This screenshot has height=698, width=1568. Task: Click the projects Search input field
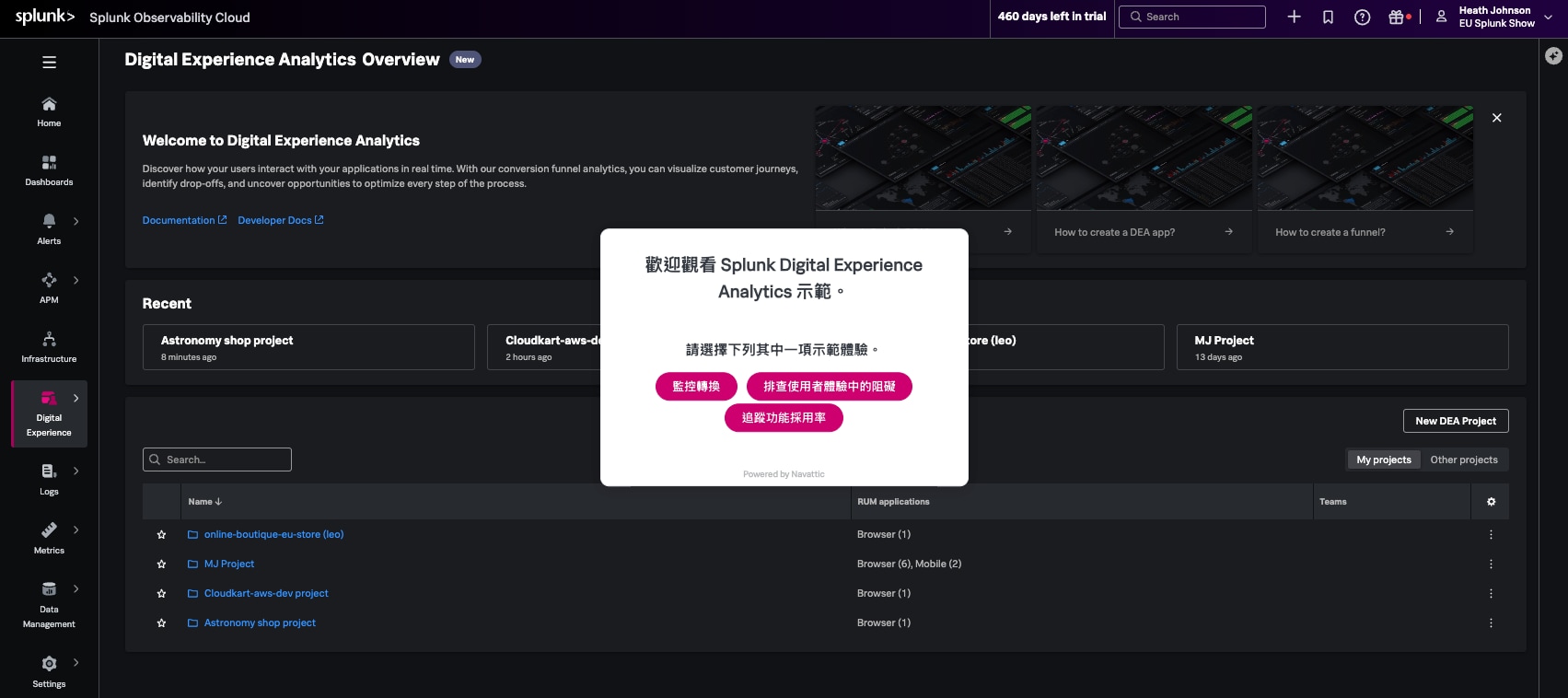click(217, 460)
